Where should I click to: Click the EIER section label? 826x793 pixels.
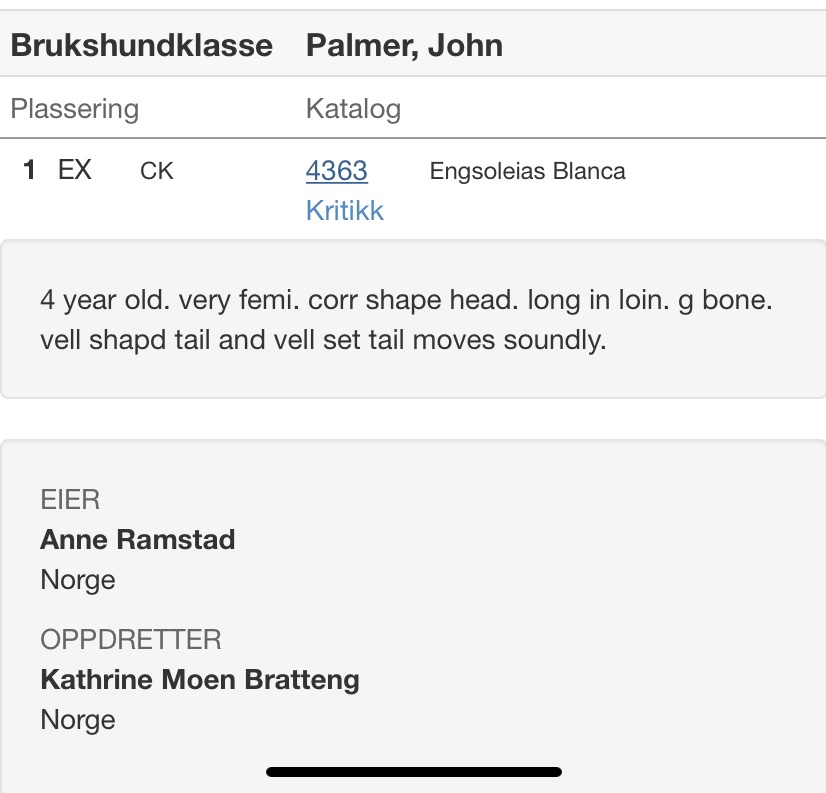click(70, 499)
